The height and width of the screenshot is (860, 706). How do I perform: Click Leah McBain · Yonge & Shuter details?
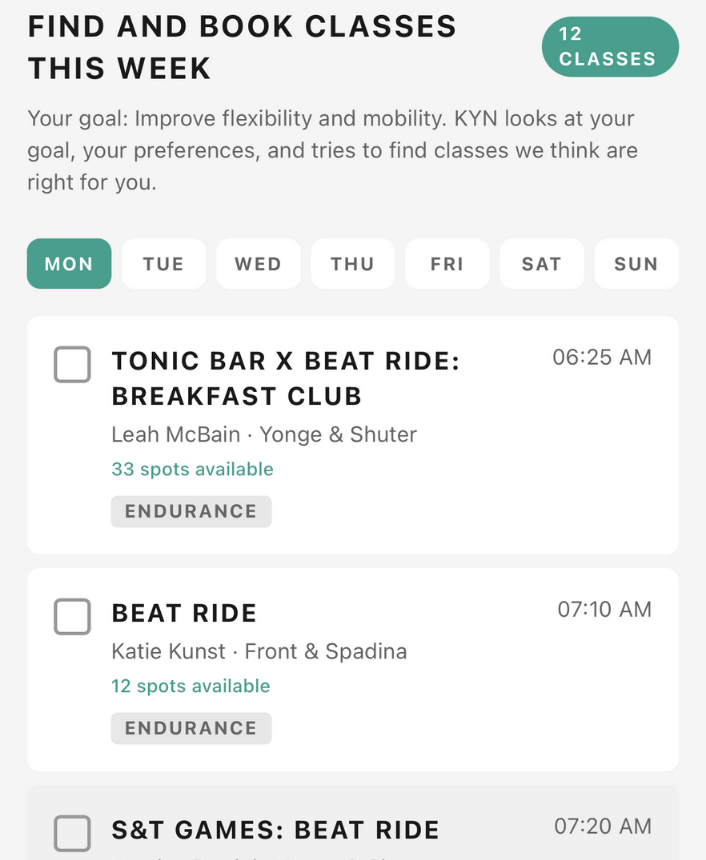click(x=264, y=434)
